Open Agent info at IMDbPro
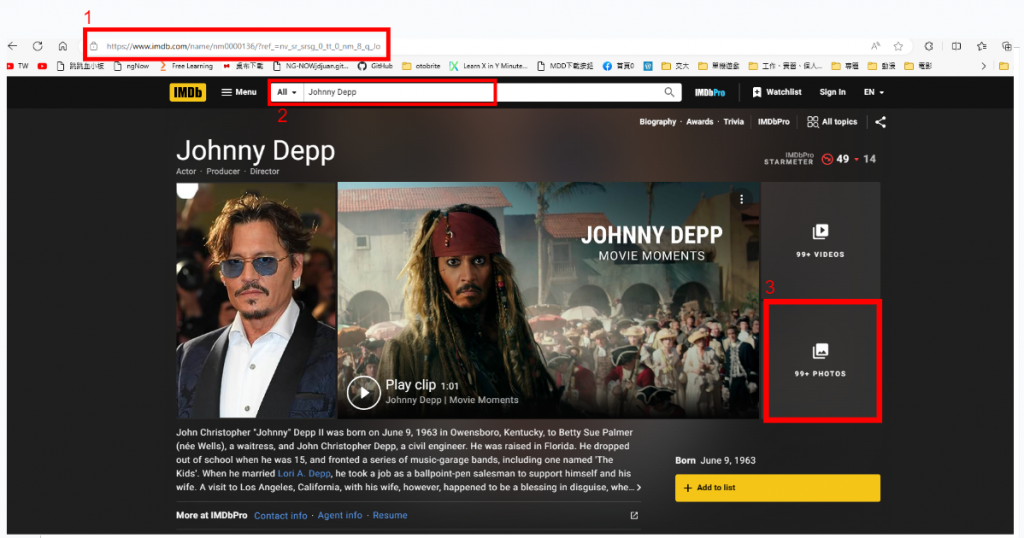The width and height of the screenshot is (1024, 538). pos(340,516)
